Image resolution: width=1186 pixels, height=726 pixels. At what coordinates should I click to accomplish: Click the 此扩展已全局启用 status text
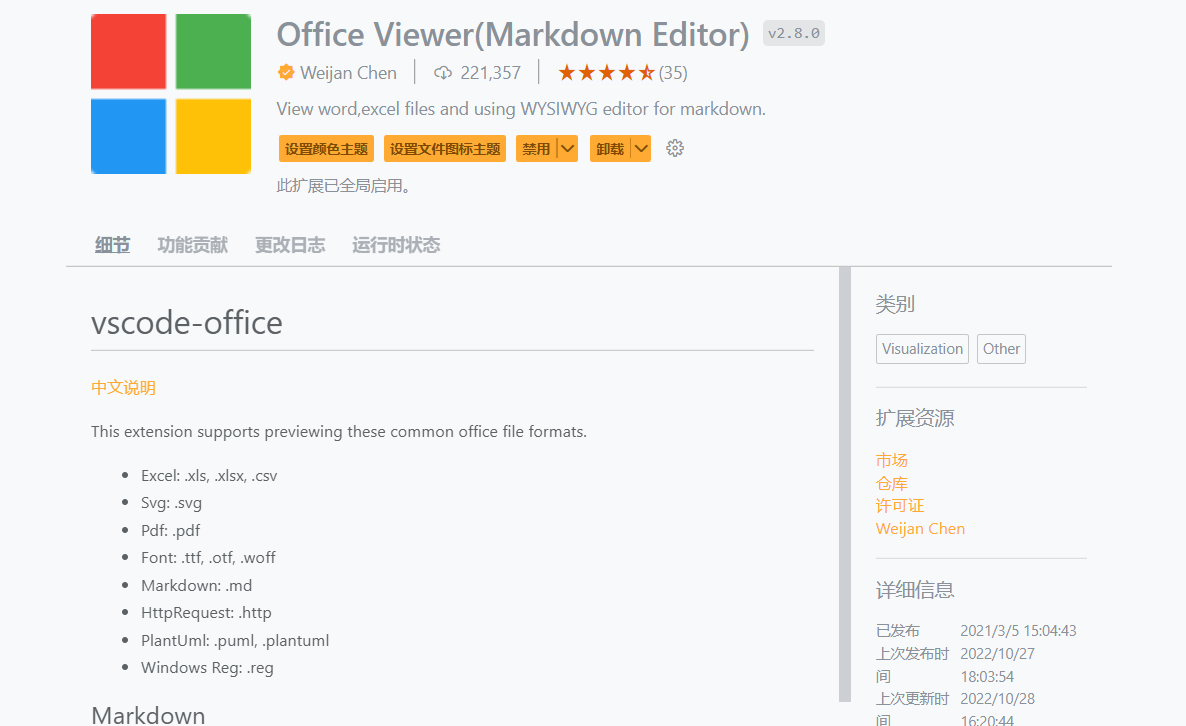[x=343, y=185]
